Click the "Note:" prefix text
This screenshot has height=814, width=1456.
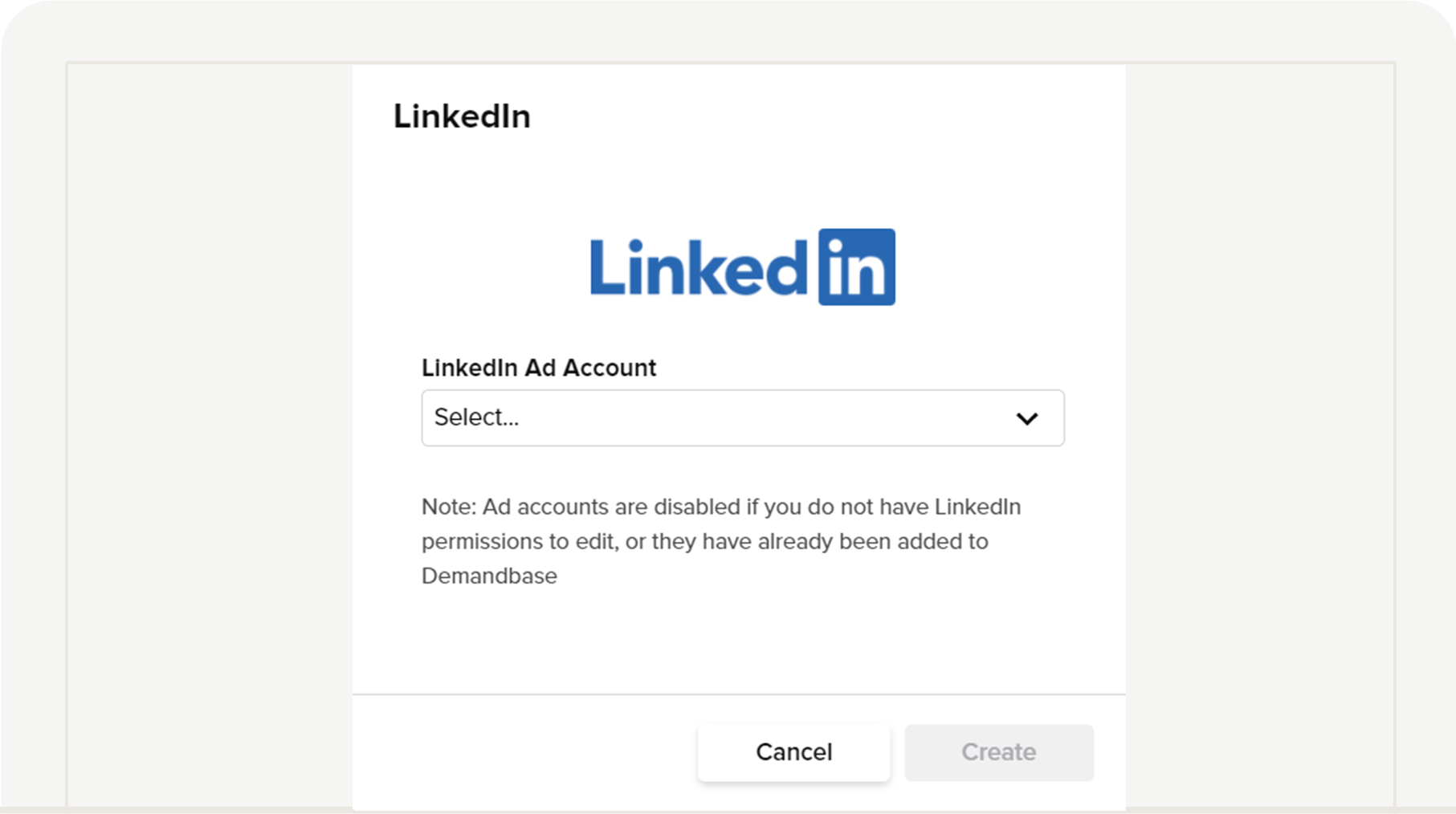click(x=449, y=507)
